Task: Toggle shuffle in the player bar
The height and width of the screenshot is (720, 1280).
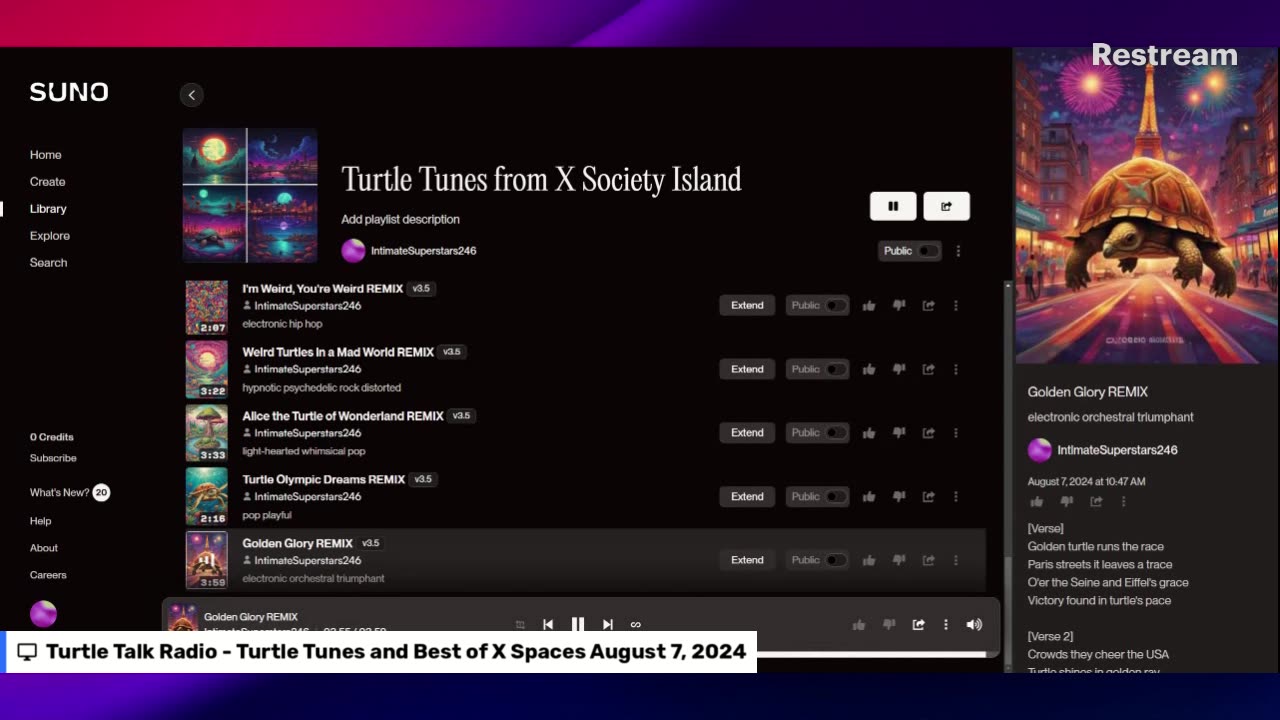Action: (x=520, y=624)
